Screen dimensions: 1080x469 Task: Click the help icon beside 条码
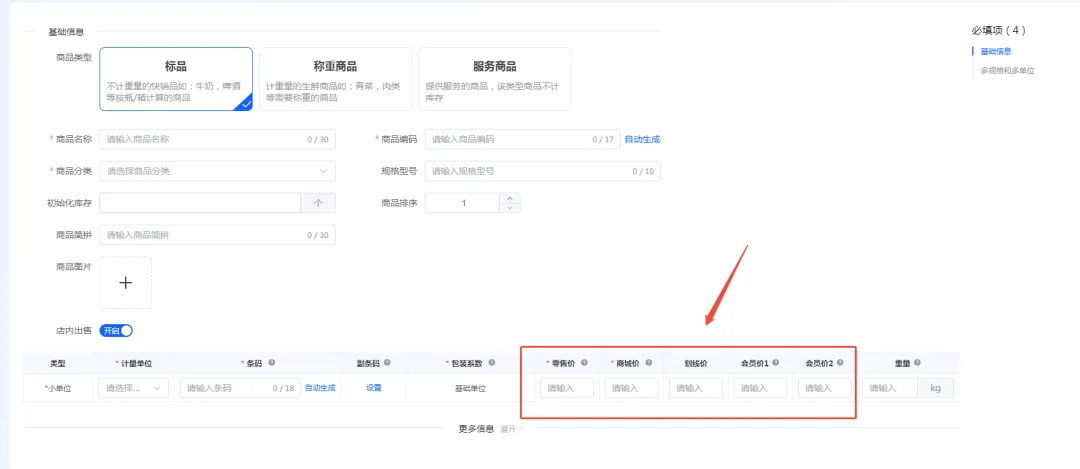coord(271,363)
